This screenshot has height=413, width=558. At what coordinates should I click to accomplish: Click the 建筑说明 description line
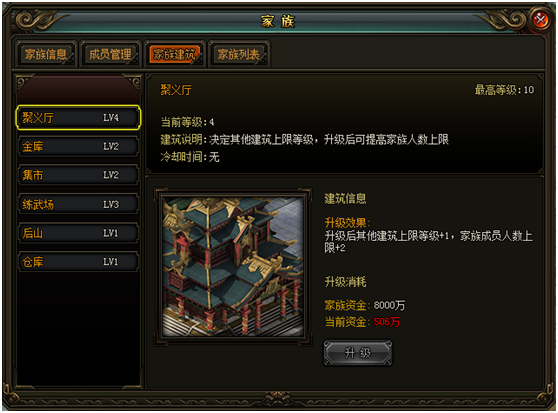pyautogui.click(x=305, y=139)
